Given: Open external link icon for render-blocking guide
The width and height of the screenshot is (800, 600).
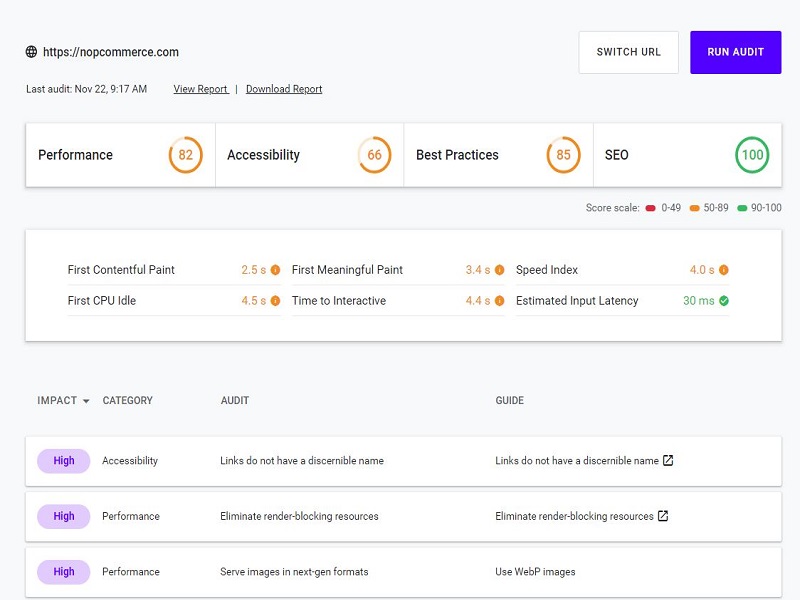Looking at the screenshot, I should (663, 516).
